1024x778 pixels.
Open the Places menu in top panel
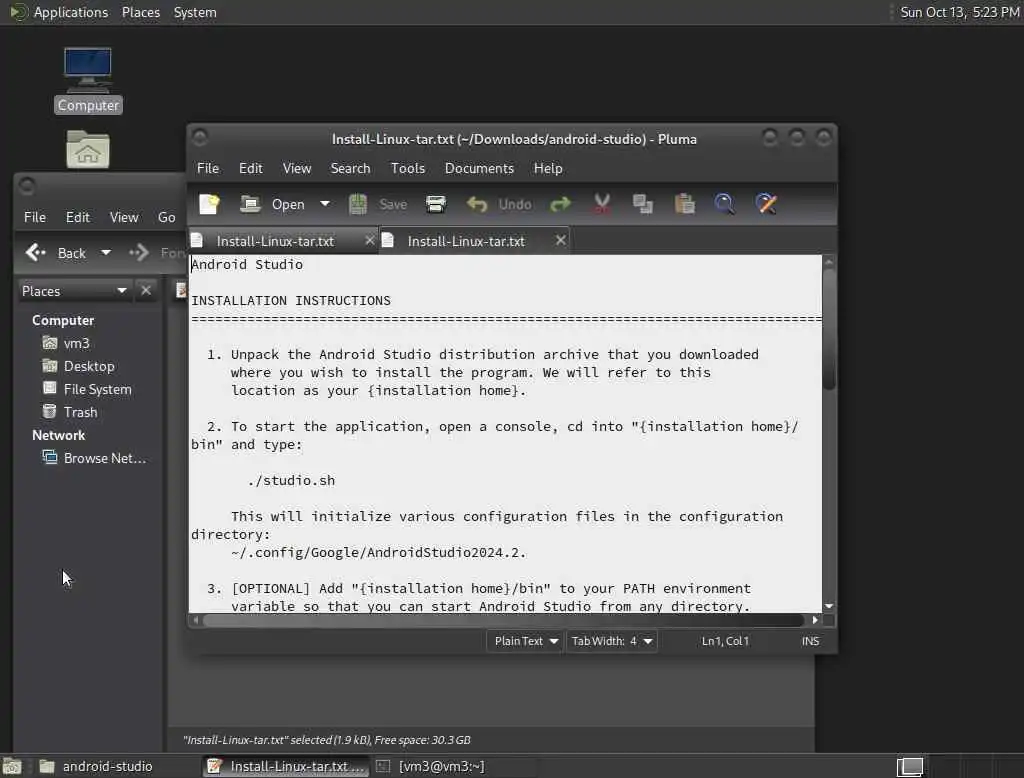(x=141, y=12)
